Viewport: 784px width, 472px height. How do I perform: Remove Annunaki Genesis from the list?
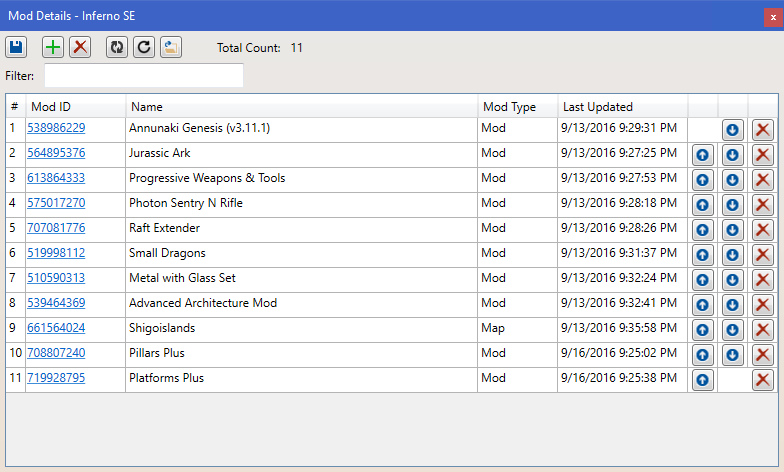(762, 130)
